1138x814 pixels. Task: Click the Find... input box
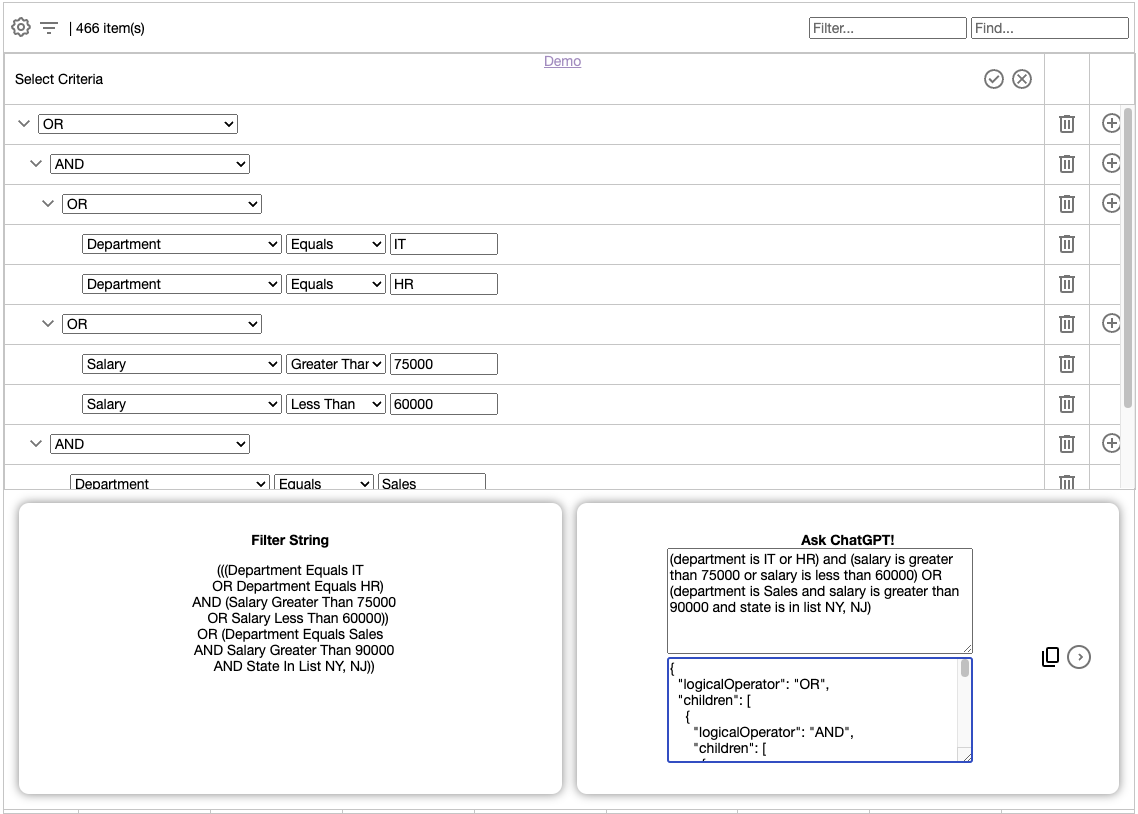coord(1049,28)
